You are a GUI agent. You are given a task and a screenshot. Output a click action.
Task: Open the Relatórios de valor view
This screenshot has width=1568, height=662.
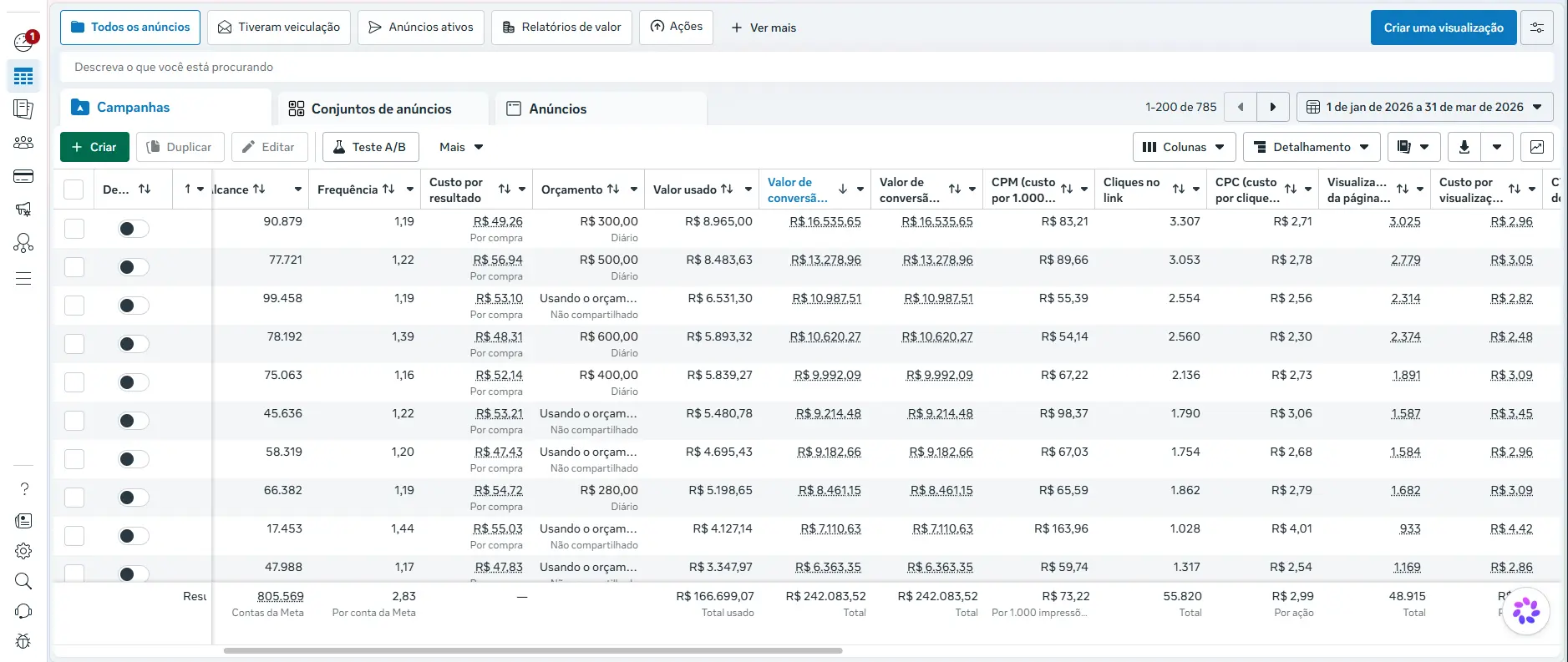pos(561,28)
